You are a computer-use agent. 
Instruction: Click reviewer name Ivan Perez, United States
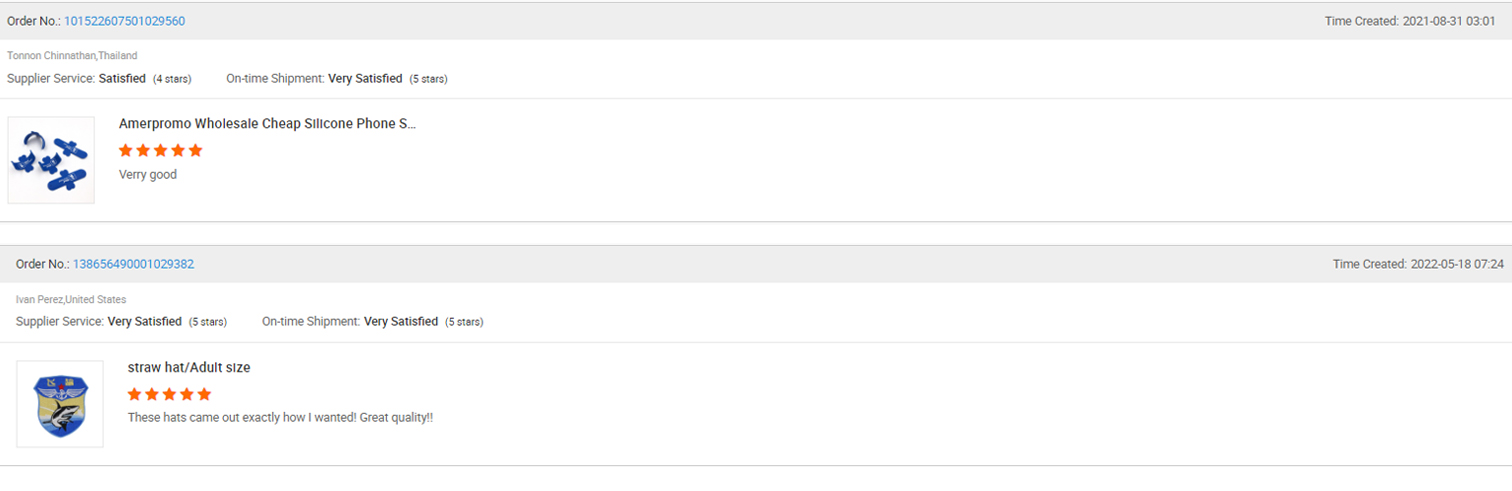coord(71,299)
